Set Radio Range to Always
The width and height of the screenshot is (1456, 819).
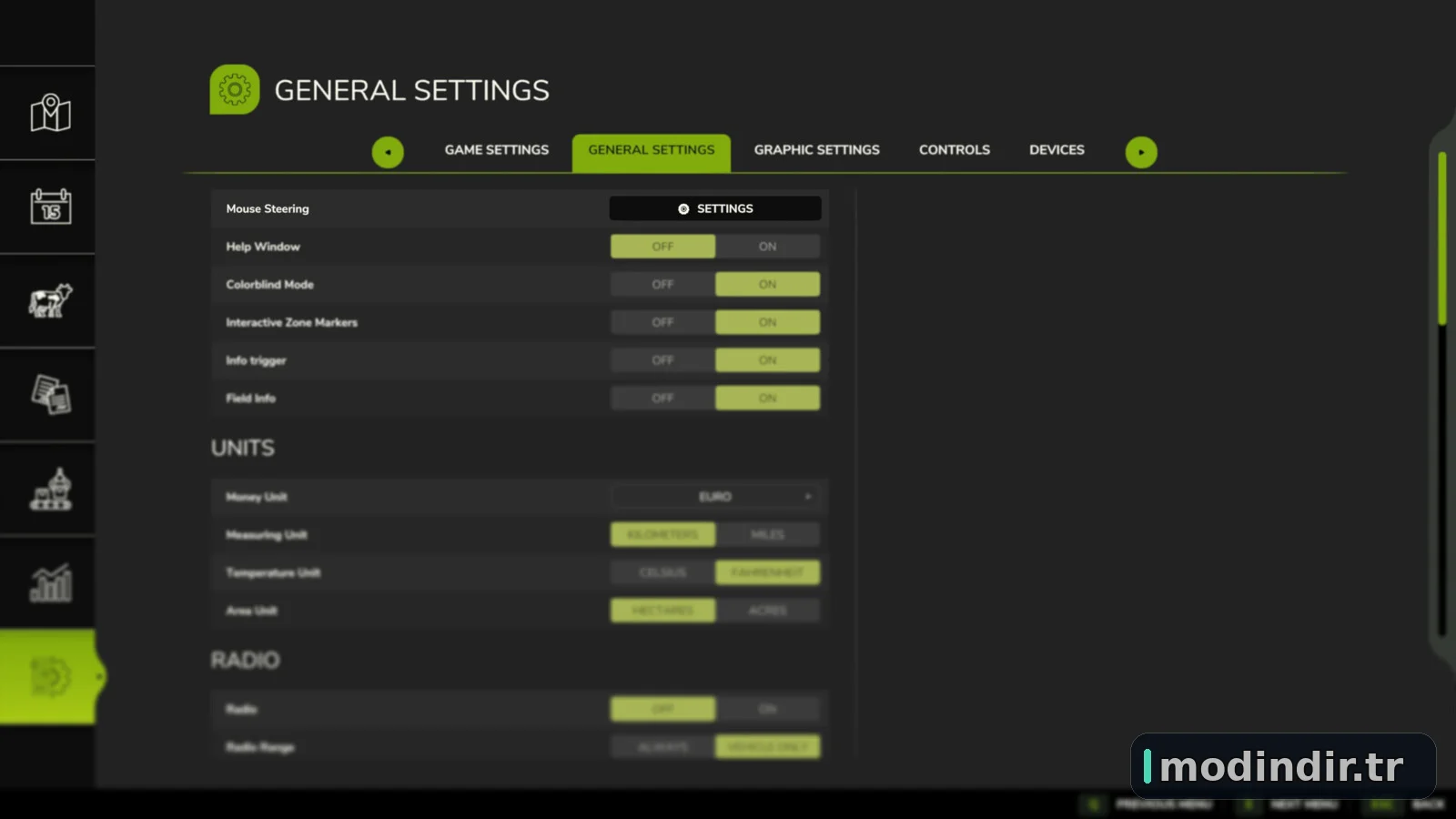point(662,747)
